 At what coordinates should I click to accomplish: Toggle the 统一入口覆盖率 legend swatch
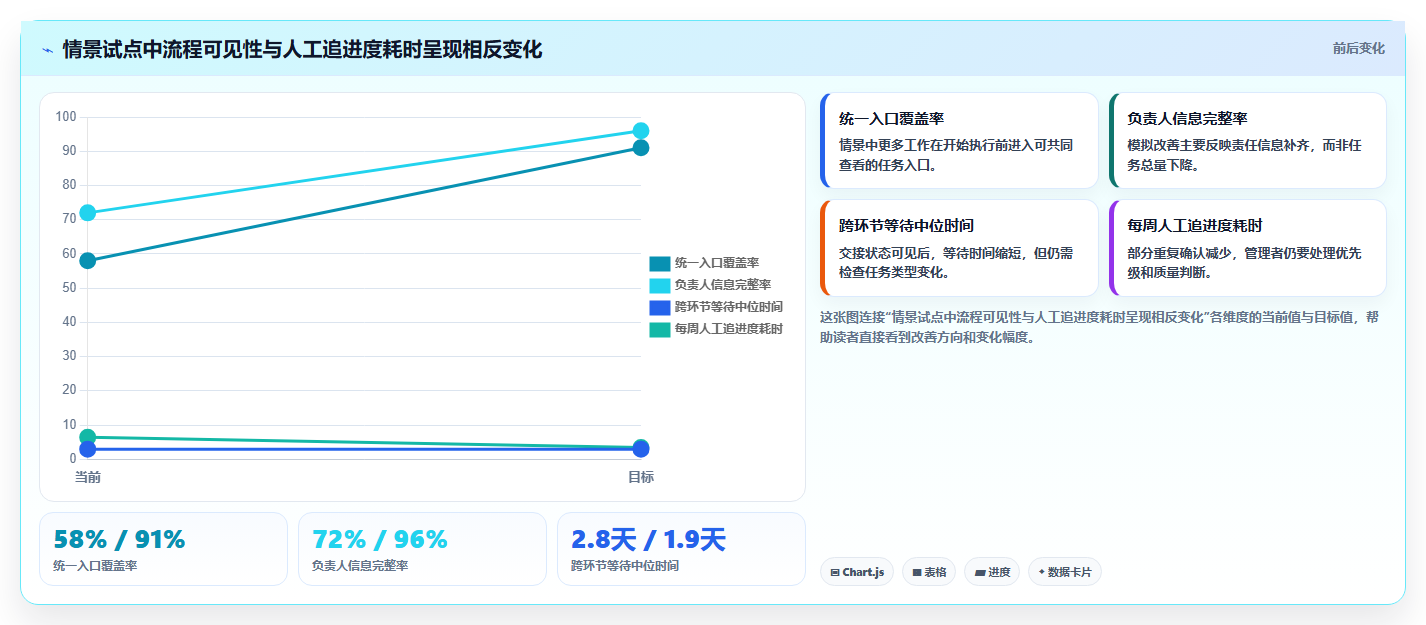(x=660, y=264)
